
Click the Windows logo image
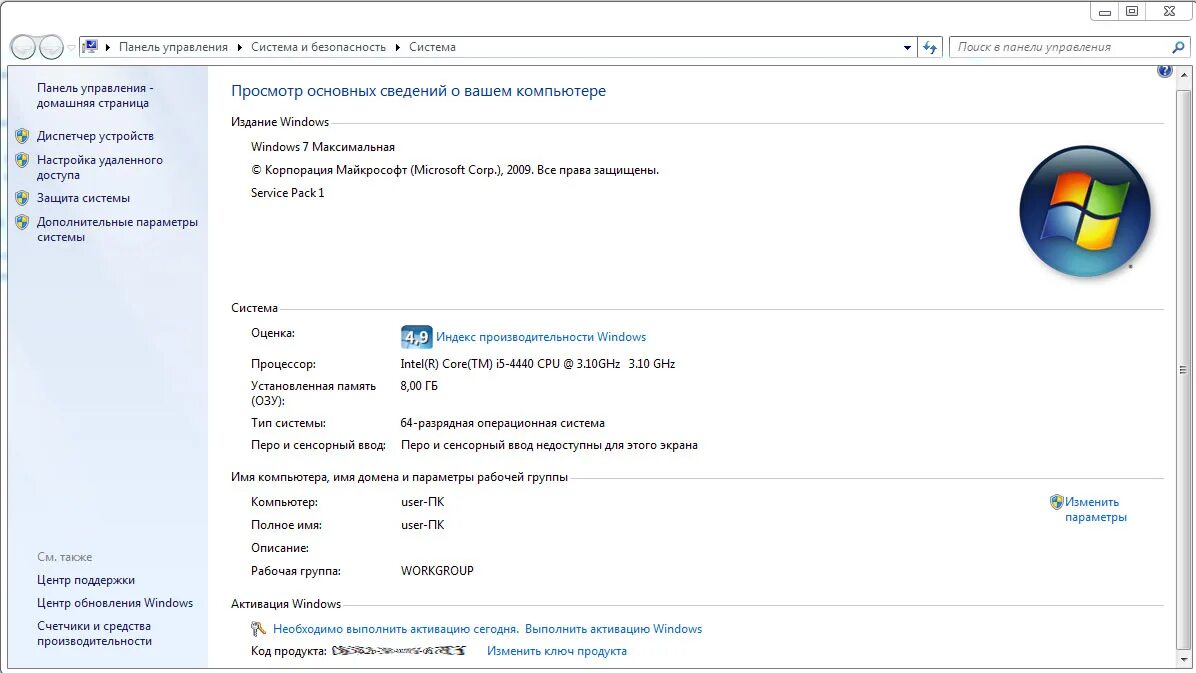tap(1085, 211)
